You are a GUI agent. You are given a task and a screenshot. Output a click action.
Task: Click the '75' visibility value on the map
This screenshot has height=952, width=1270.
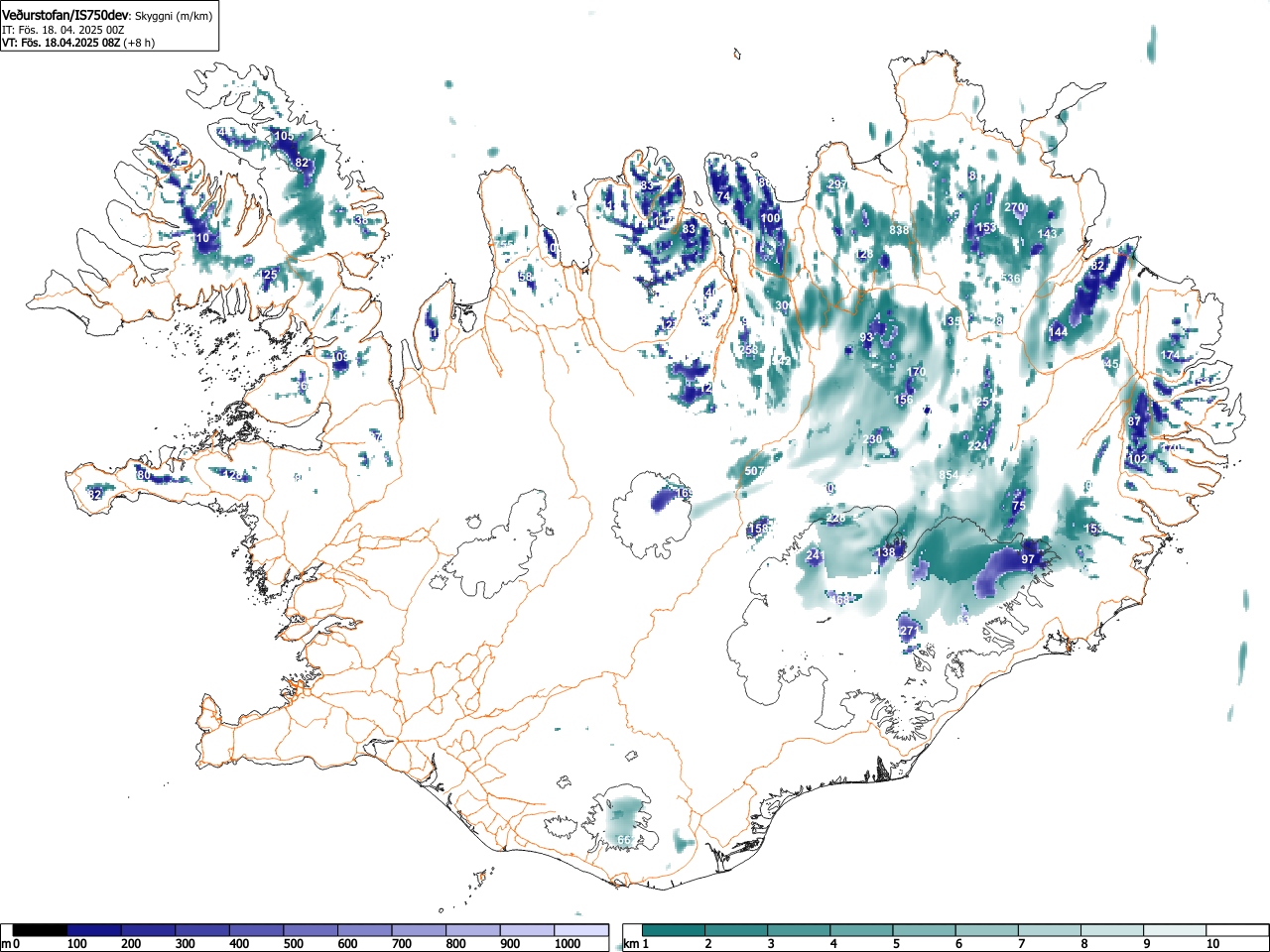click(1019, 506)
